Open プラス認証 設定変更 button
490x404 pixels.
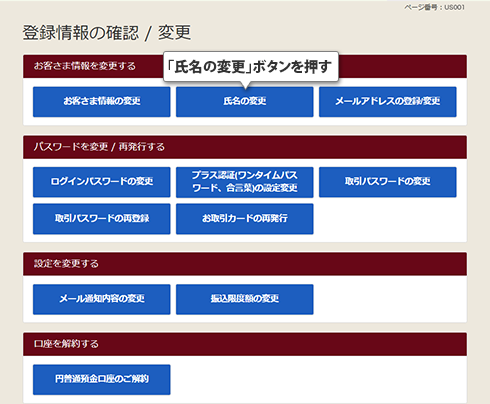tap(245, 182)
